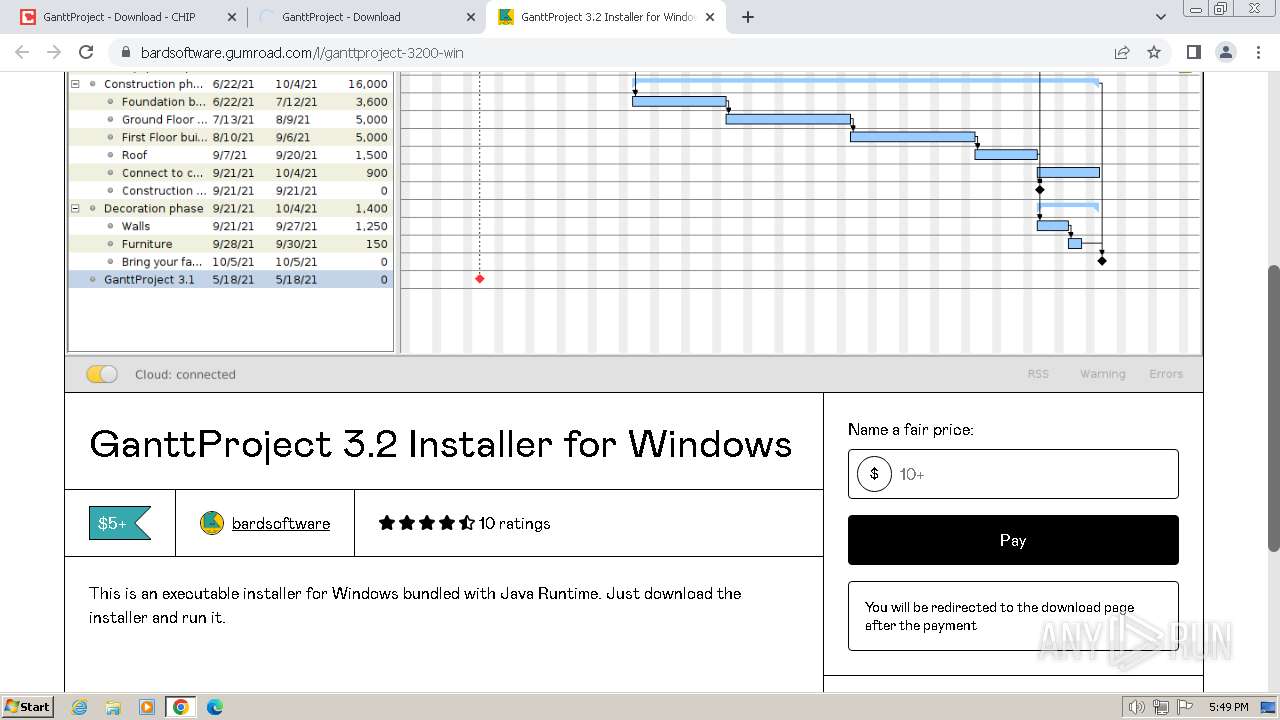Select the First Floor building task row
Screen dimensions: 1280x720
click(231, 137)
